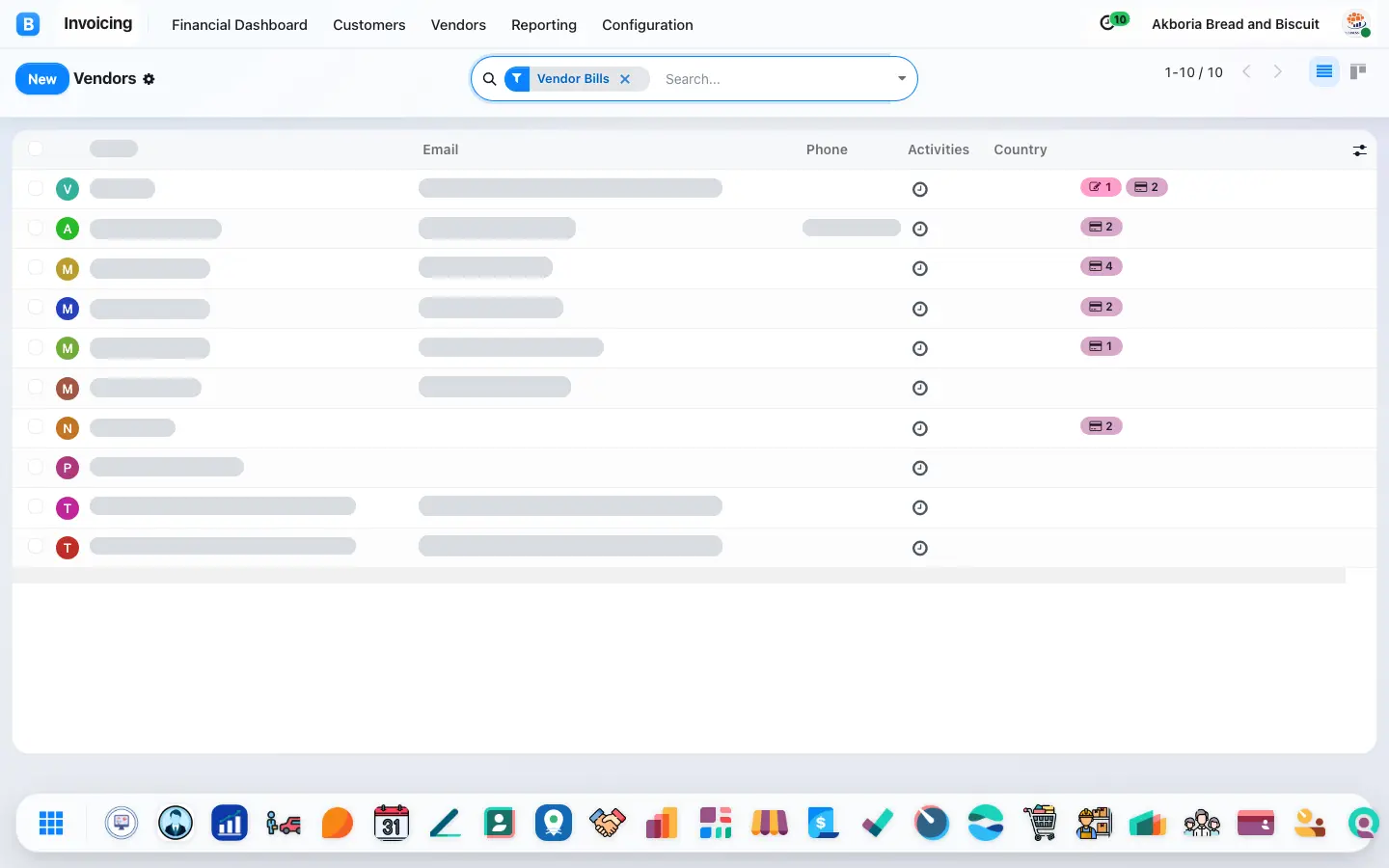Expand the search options dropdown arrow
1389x868 pixels.
[902, 79]
